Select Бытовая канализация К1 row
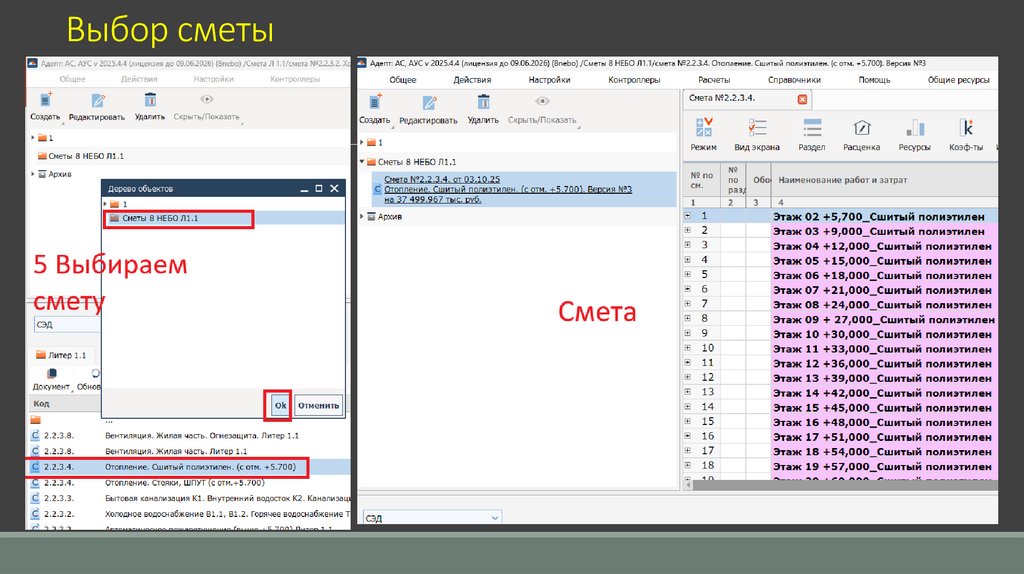The width and height of the screenshot is (1024, 574). pos(189,498)
